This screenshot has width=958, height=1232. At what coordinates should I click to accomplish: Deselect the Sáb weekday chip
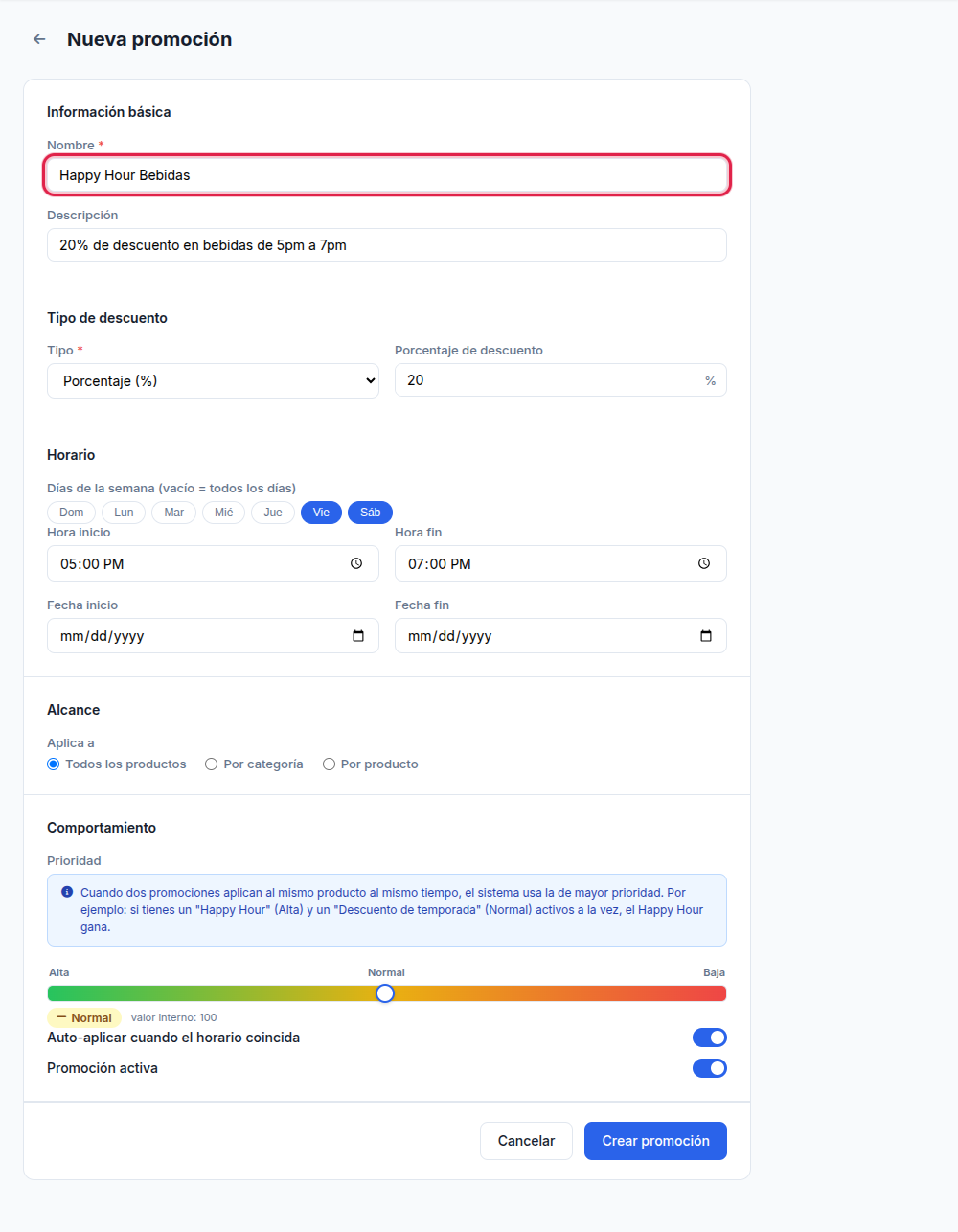[x=370, y=513]
